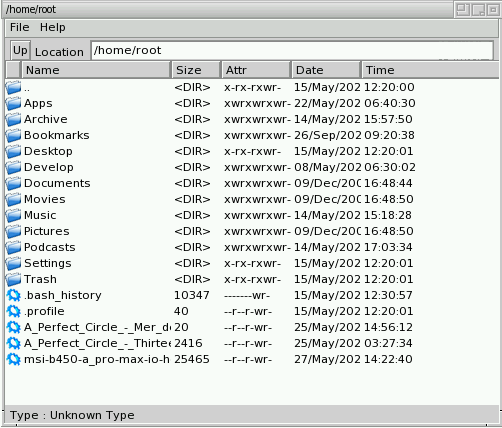Click the Apps folder icon

click(13, 104)
